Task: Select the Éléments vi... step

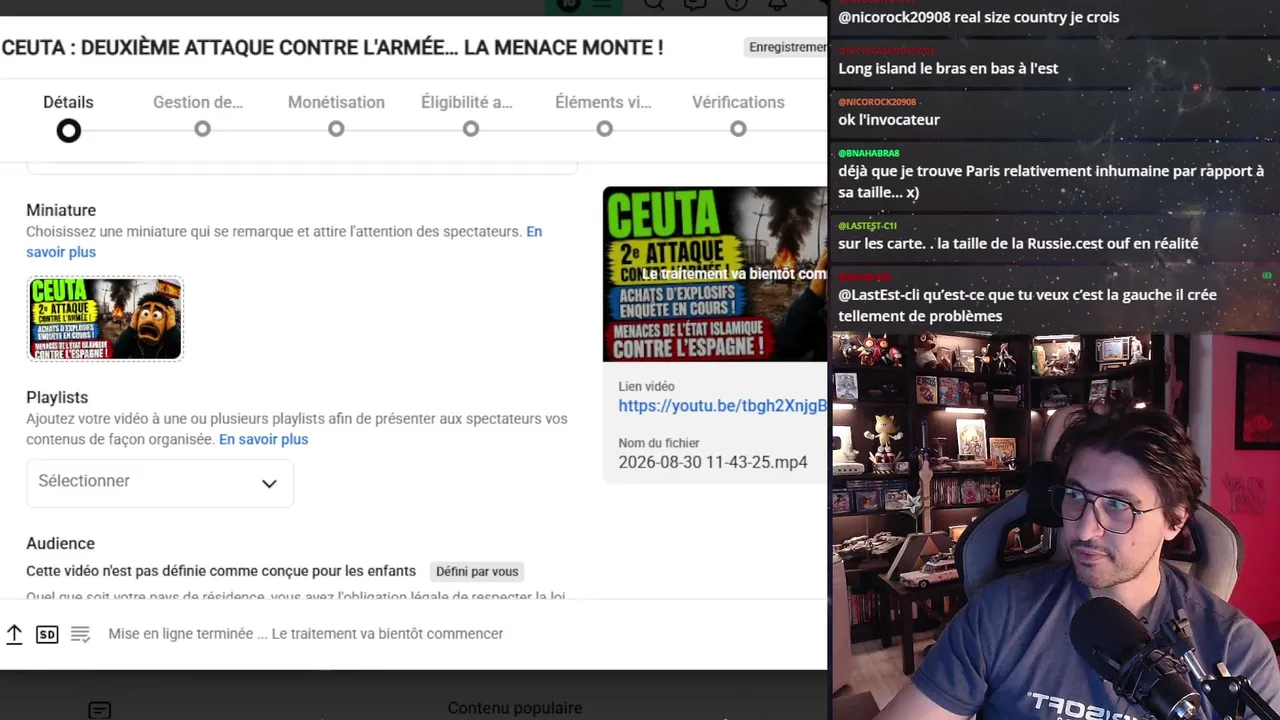Action: pos(604,116)
